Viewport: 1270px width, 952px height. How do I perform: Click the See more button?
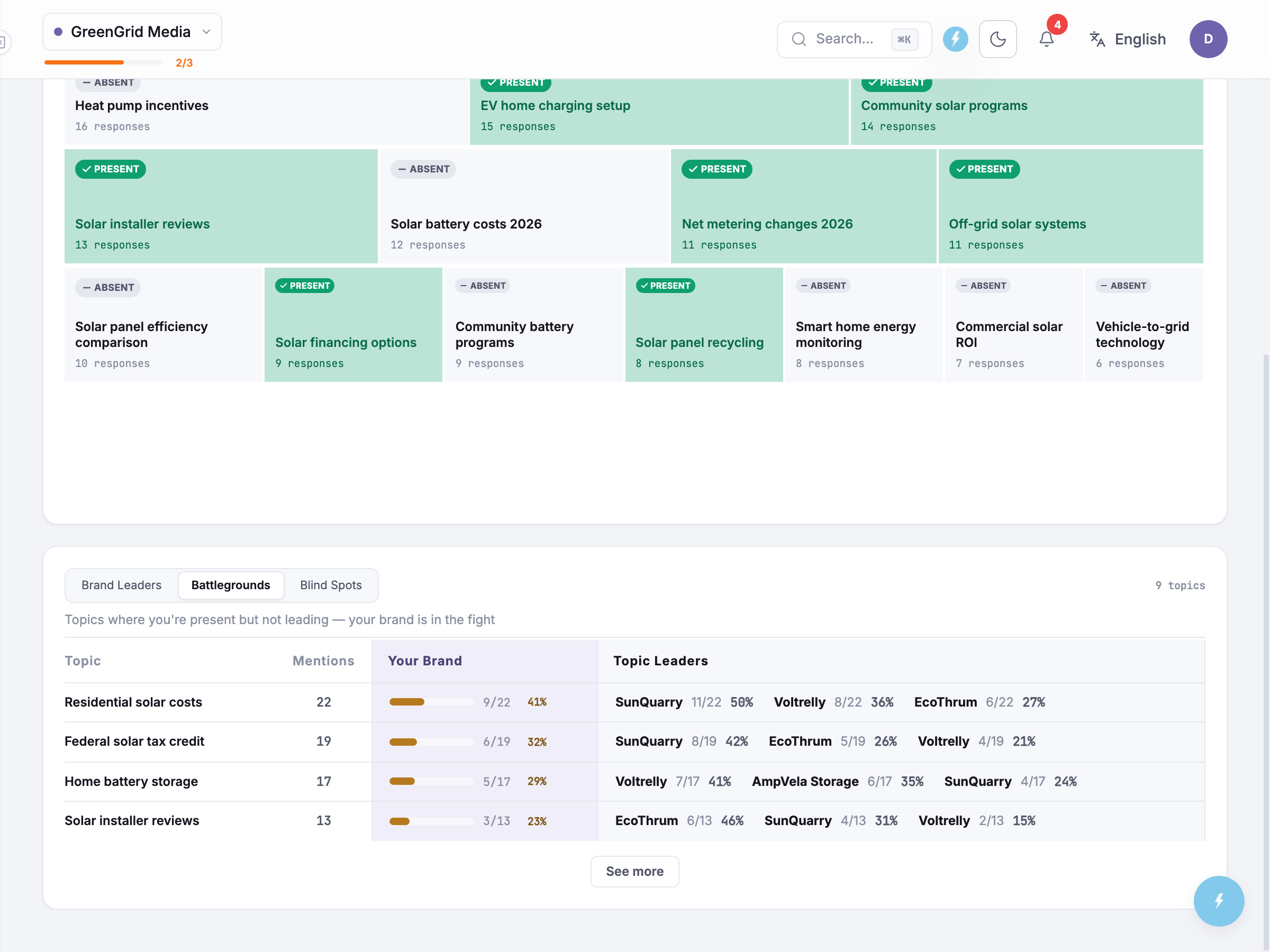(634, 871)
